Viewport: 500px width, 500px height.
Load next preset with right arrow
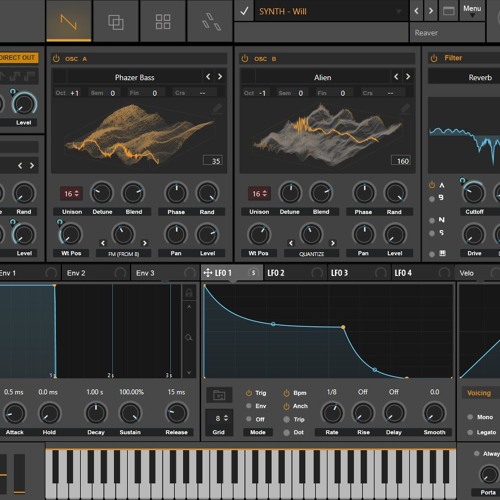[x=431, y=11]
